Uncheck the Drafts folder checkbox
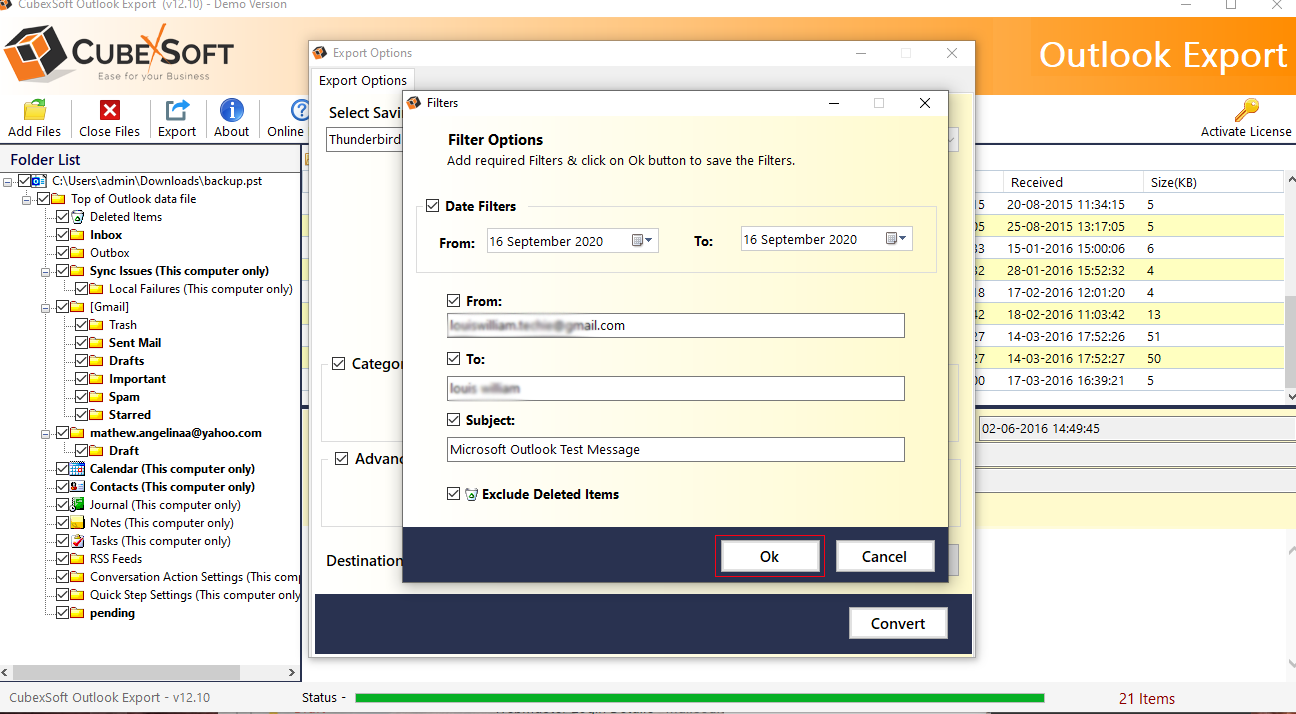 pyautogui.click(x=82, y=361)
